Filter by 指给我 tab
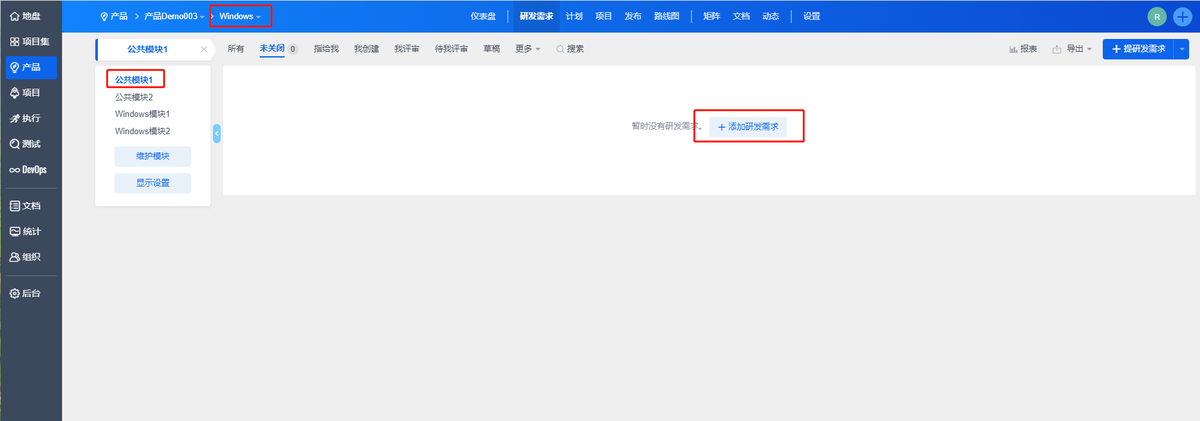 click(x=327, y=48)
